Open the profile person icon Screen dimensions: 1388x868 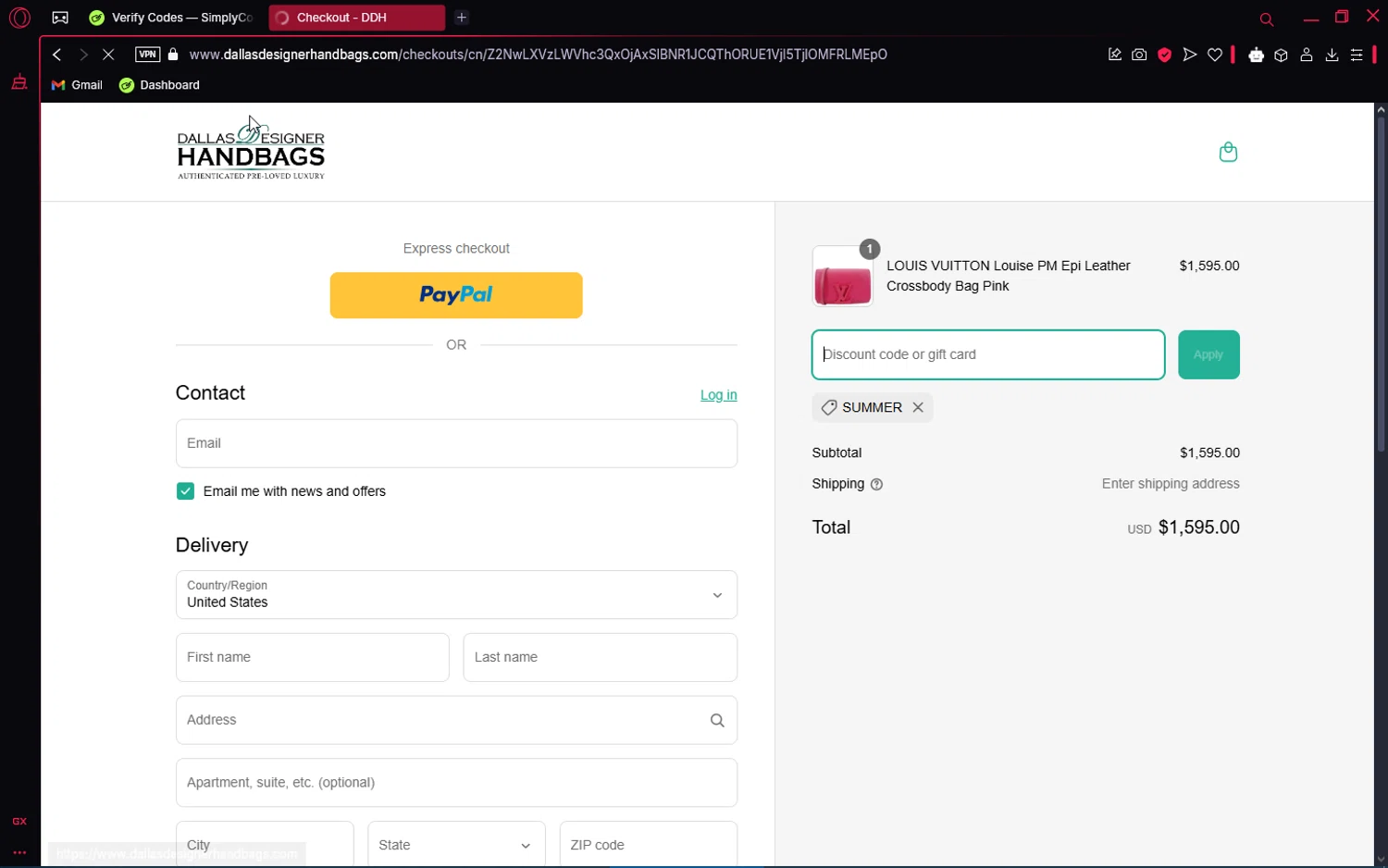tap(1307, 55)
